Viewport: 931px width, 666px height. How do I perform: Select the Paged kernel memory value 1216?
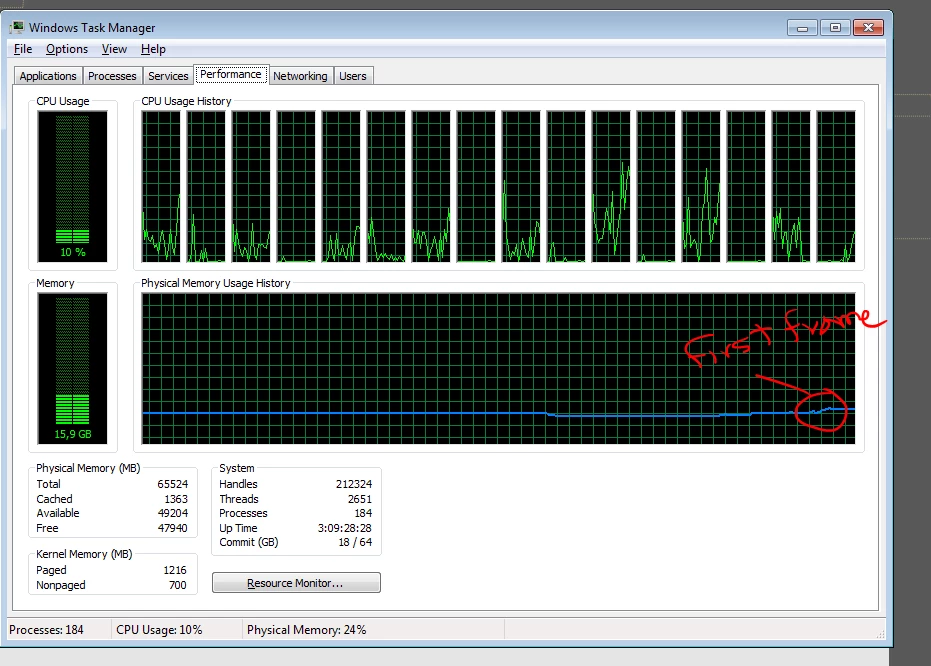[175, 570]
